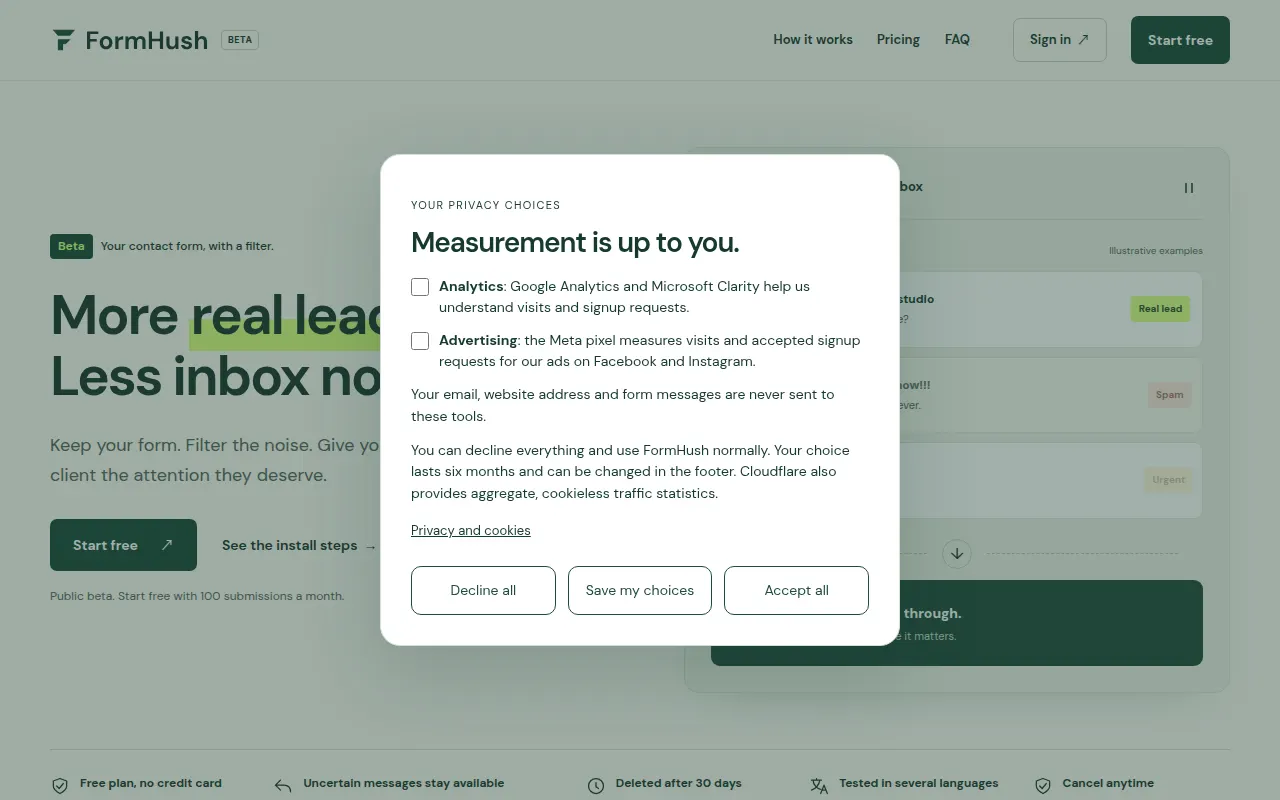Click the BETA badge next to the logo
This screenshot has width=1280, height=800.
[x=240, y=40]
